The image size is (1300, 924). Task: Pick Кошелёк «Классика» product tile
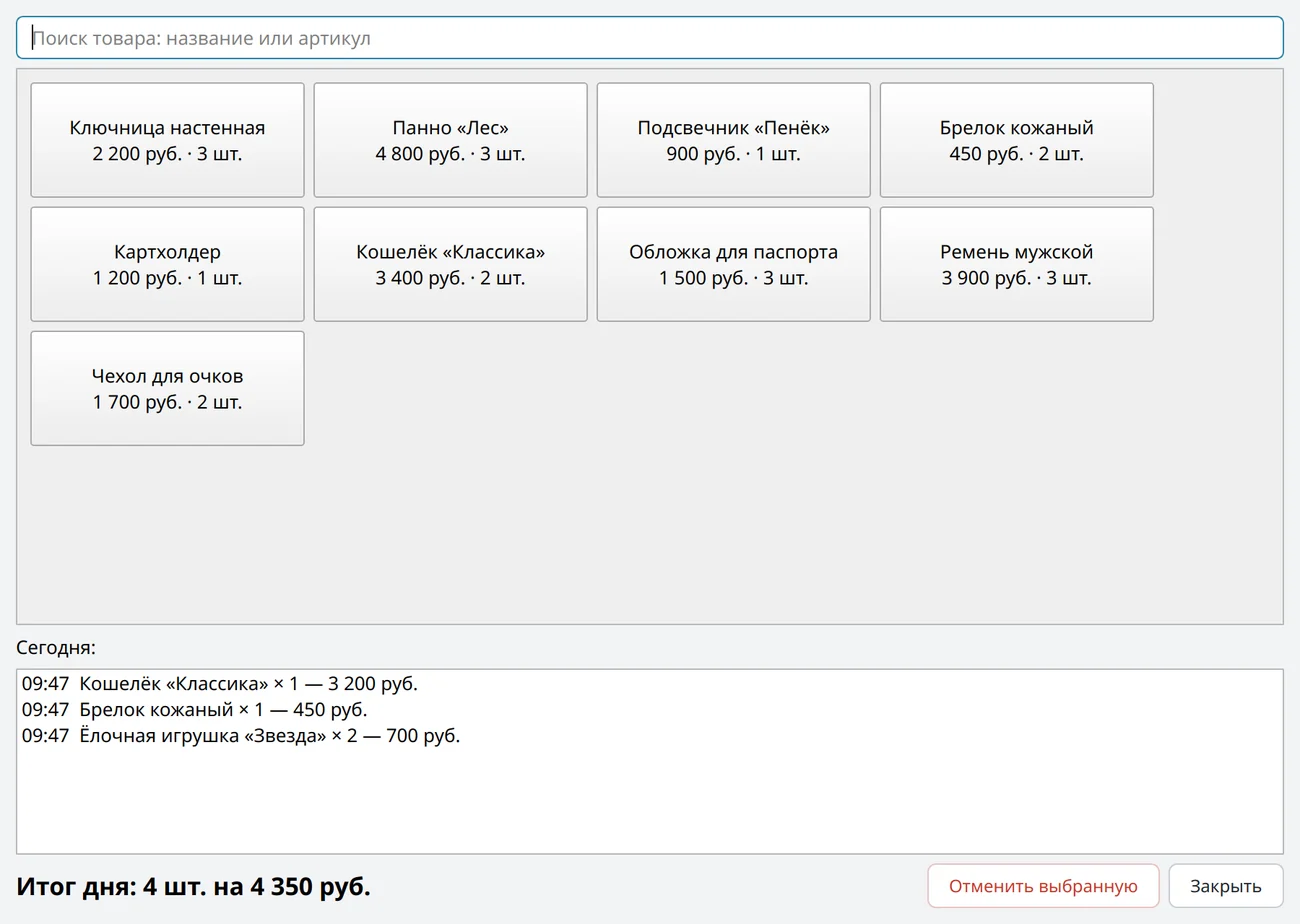pyautogui.click(x=450, y=264)
